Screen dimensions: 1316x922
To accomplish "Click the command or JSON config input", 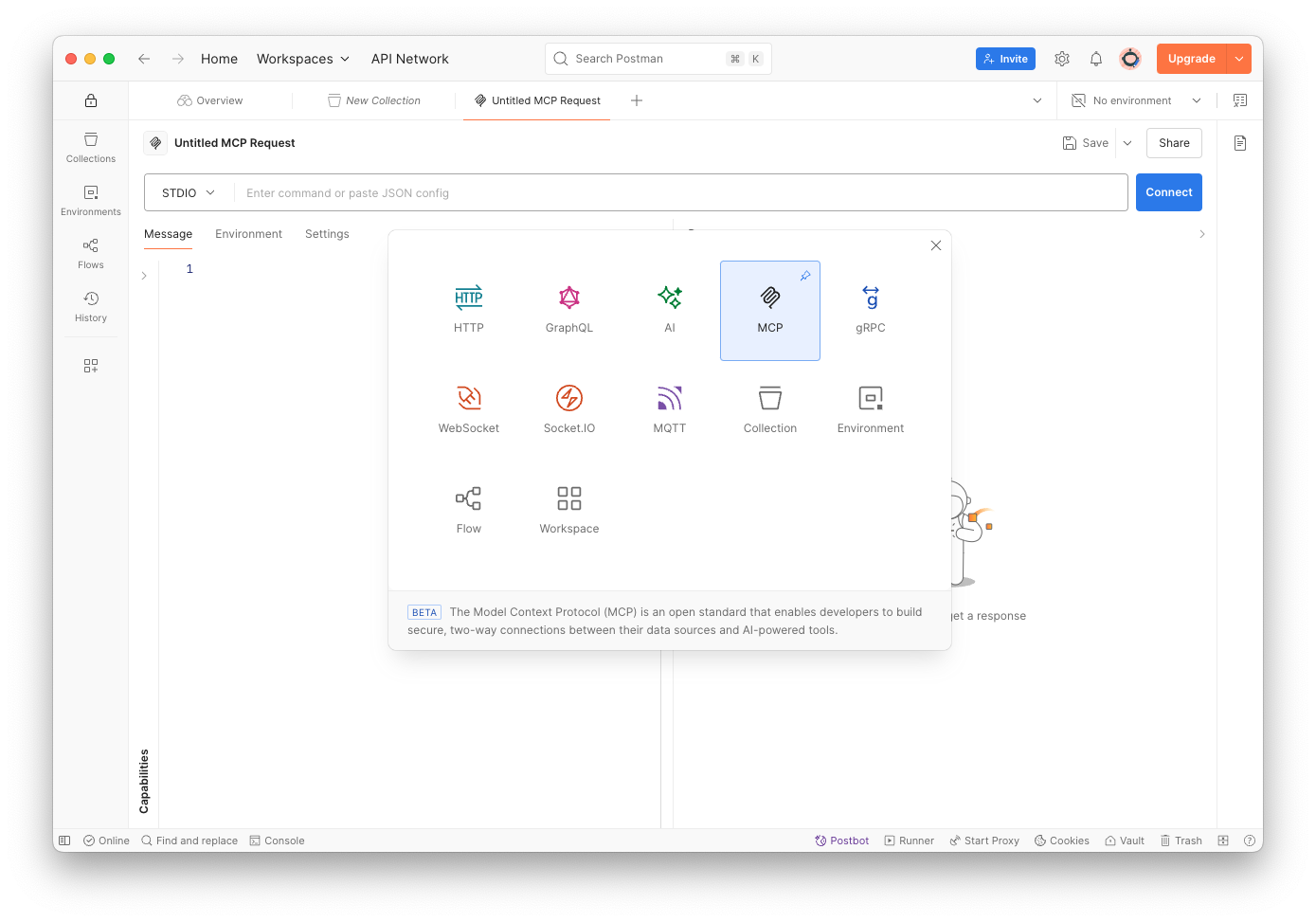I will (680, 192).
